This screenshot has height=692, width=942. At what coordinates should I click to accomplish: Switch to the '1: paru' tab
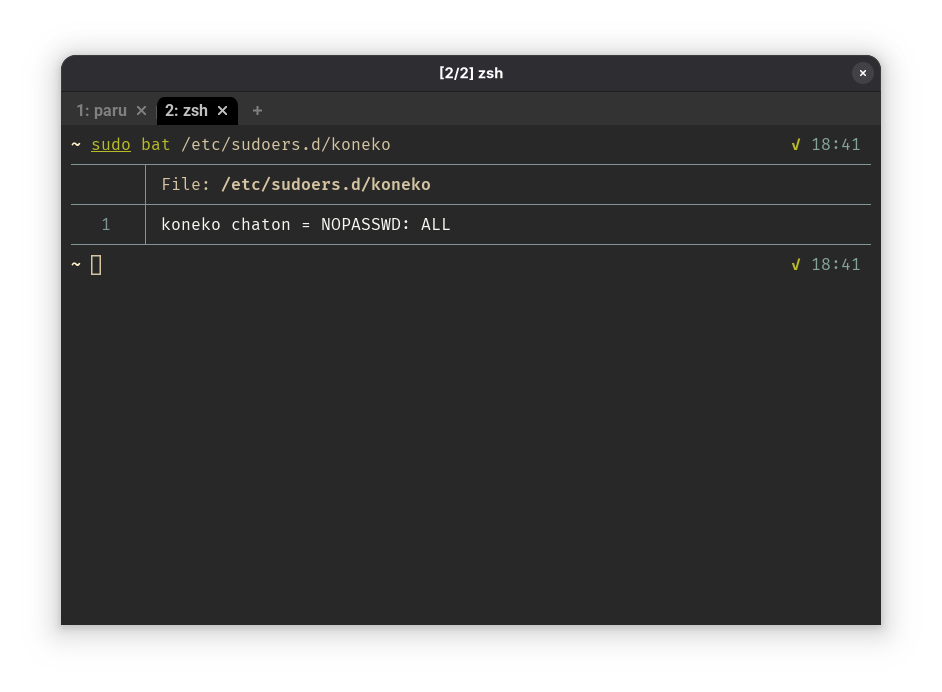pyautogui.click(x=102, y=111)
